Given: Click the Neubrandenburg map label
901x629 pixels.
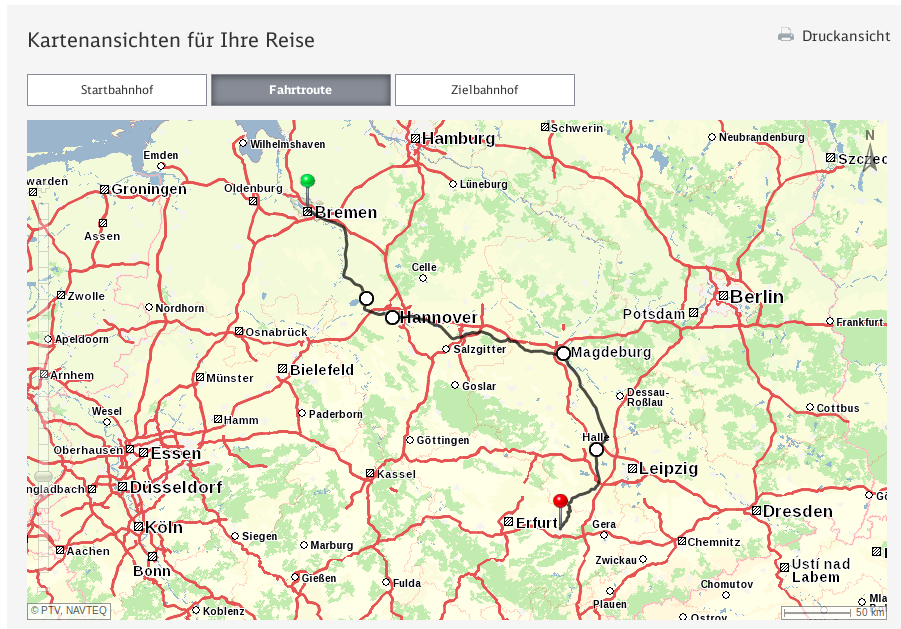Looking at the screenshot, I should point(761,137).
